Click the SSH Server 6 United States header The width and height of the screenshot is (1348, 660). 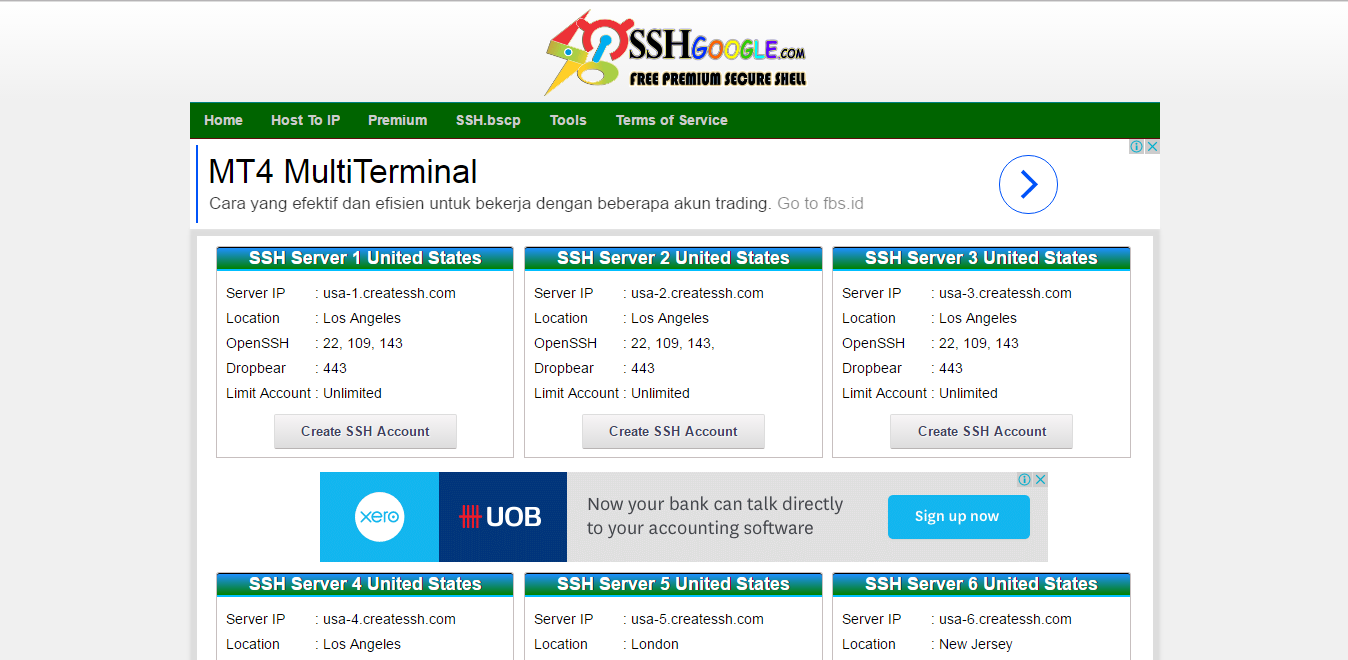point(981,584)
